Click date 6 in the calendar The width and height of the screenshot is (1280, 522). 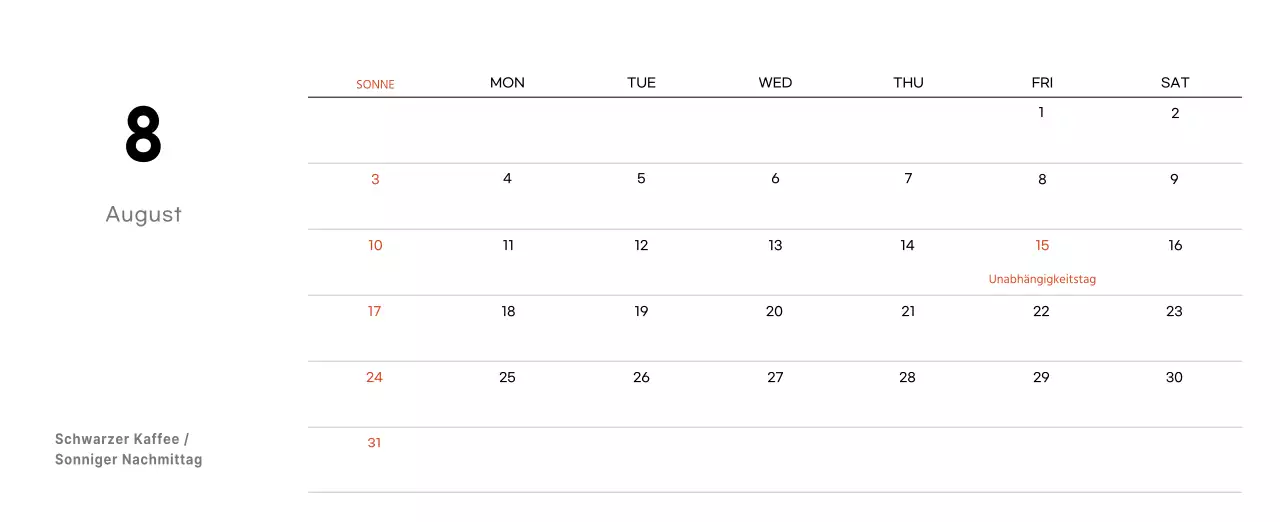(775, 179)
